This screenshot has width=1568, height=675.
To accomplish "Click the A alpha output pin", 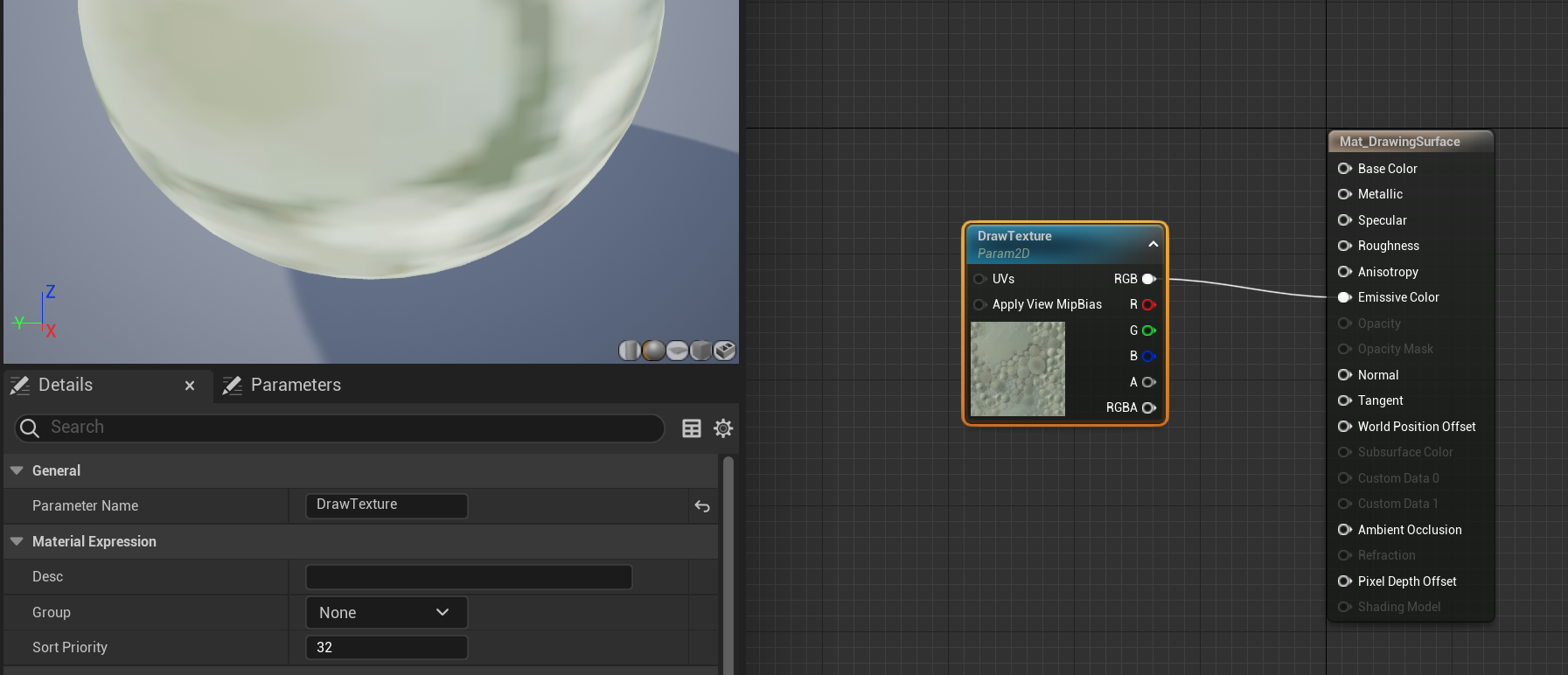I will [x=1149, y=382].
